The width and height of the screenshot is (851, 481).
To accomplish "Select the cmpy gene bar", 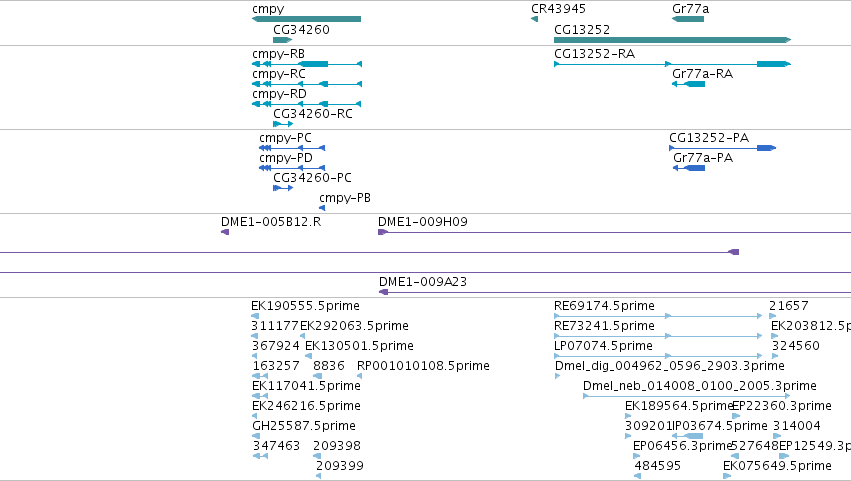I will 307,19.
